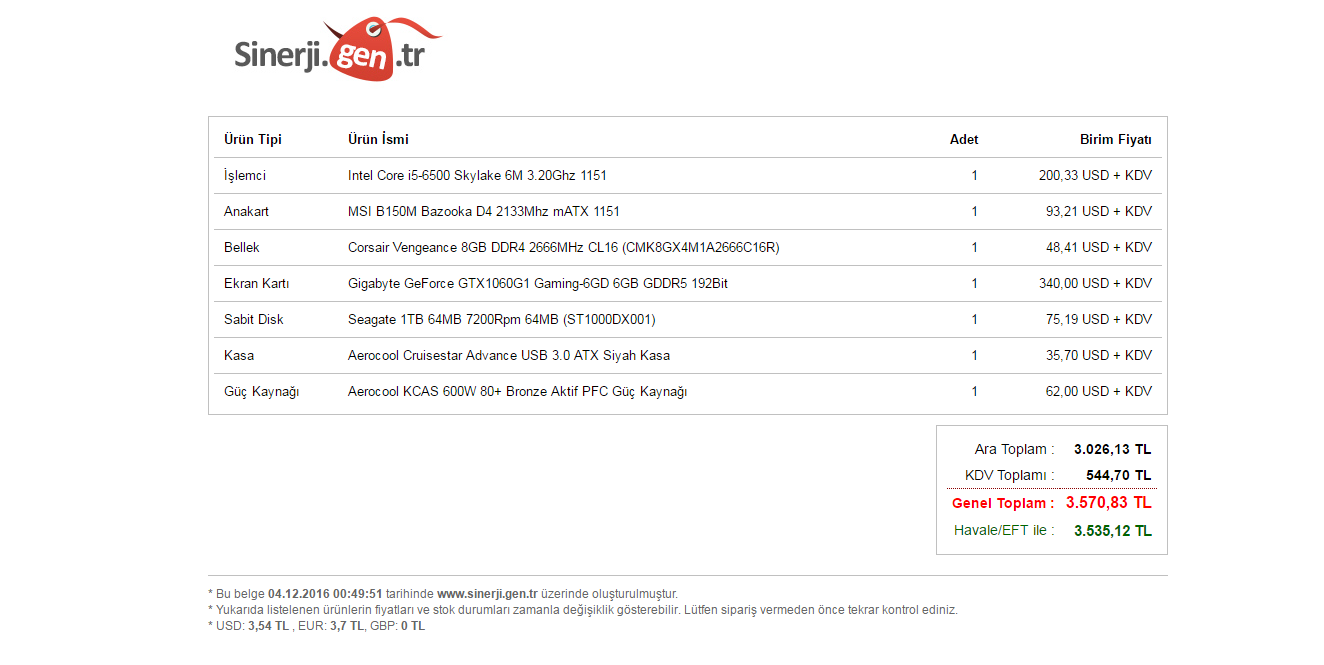Click the 3.570,83 TL grand total
Screen dimensions: 1324x665
[x=1109, y=502]
